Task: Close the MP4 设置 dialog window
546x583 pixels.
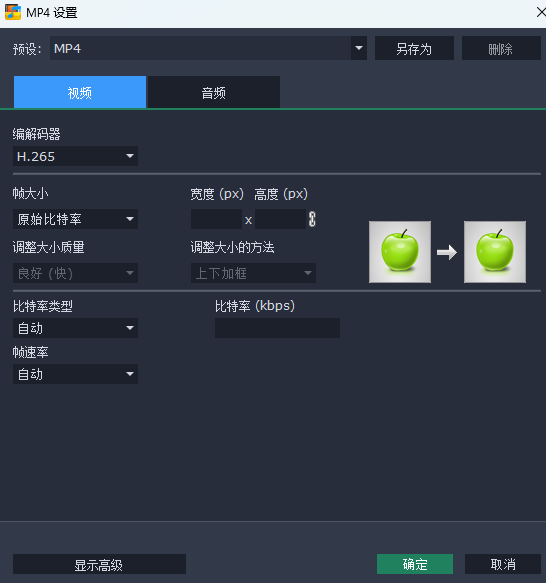Action: click(541, 12)
